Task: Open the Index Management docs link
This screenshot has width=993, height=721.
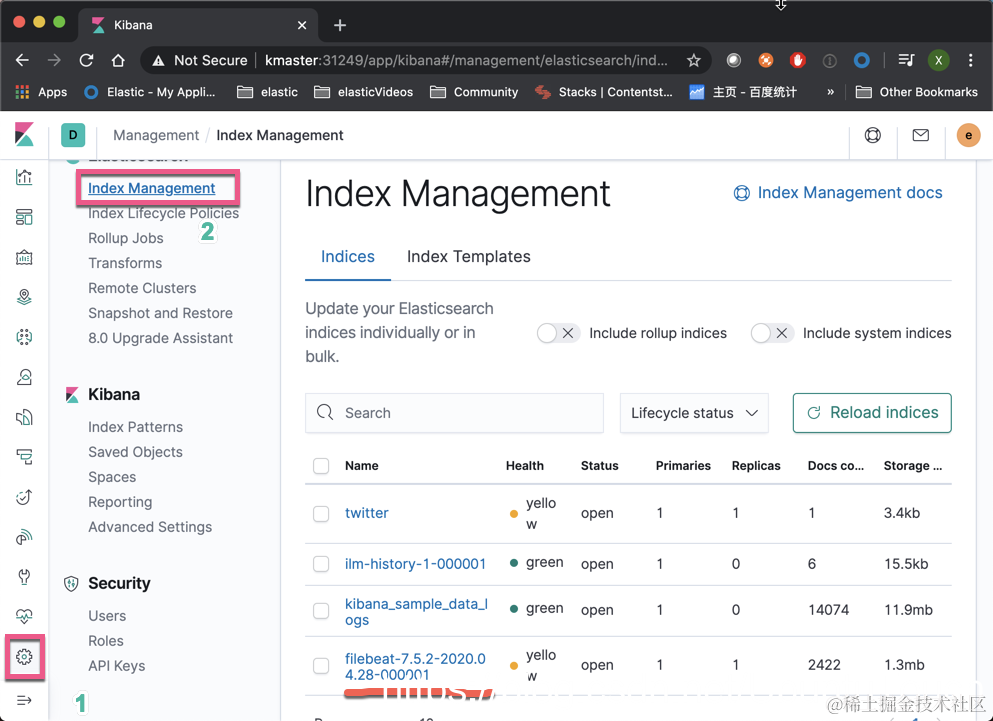Action: (x=838, y=193)
